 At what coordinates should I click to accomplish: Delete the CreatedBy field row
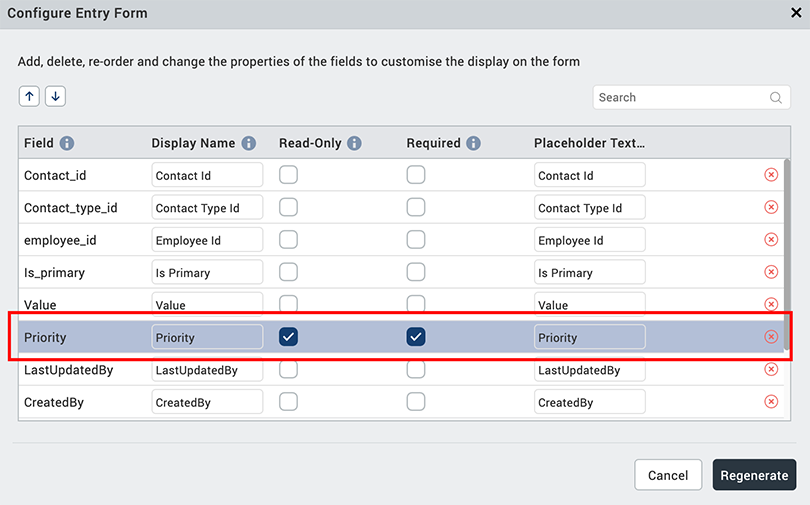click(771, 402)
